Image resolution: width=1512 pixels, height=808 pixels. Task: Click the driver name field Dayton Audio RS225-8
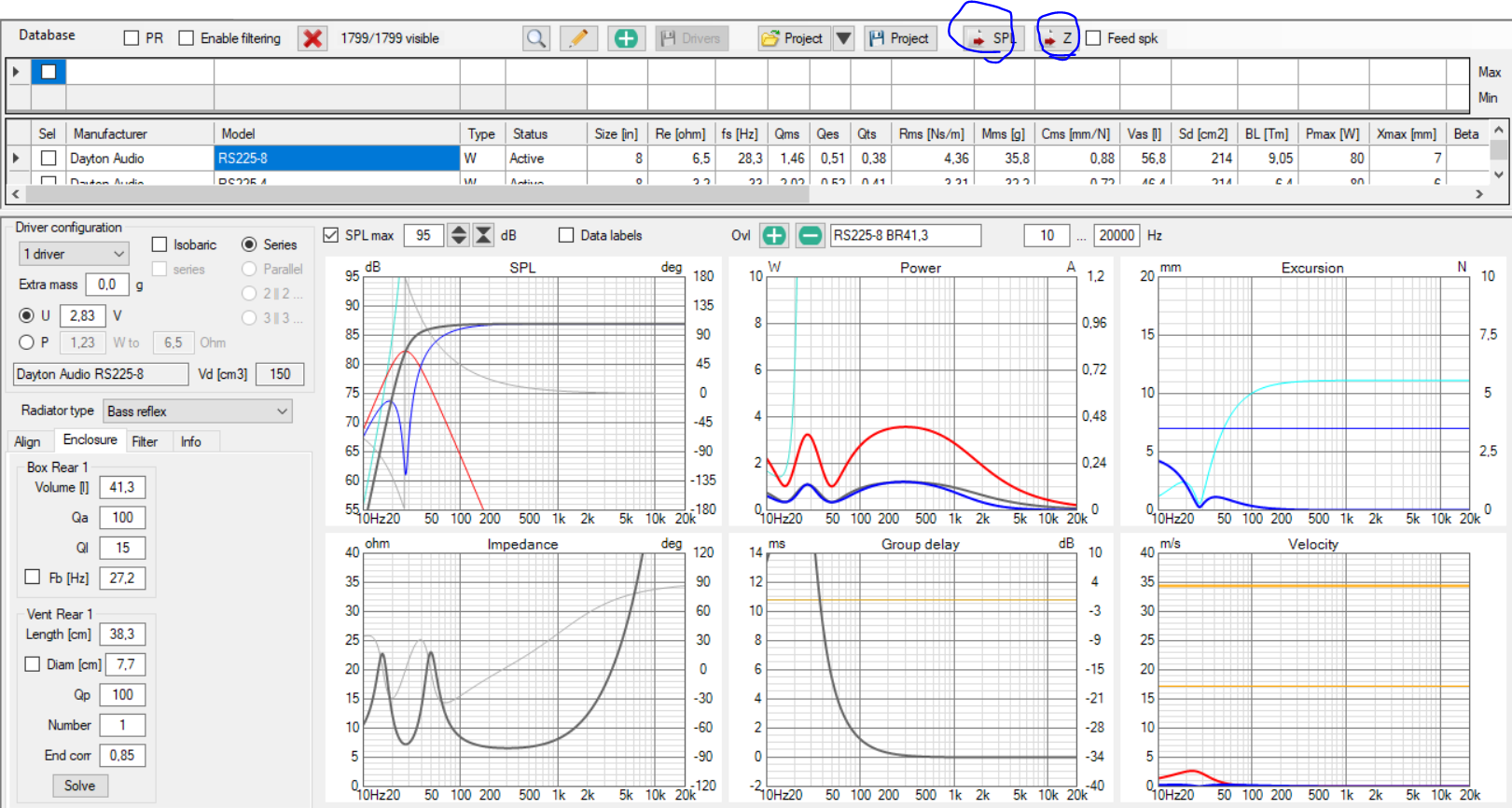coord(101,374)
